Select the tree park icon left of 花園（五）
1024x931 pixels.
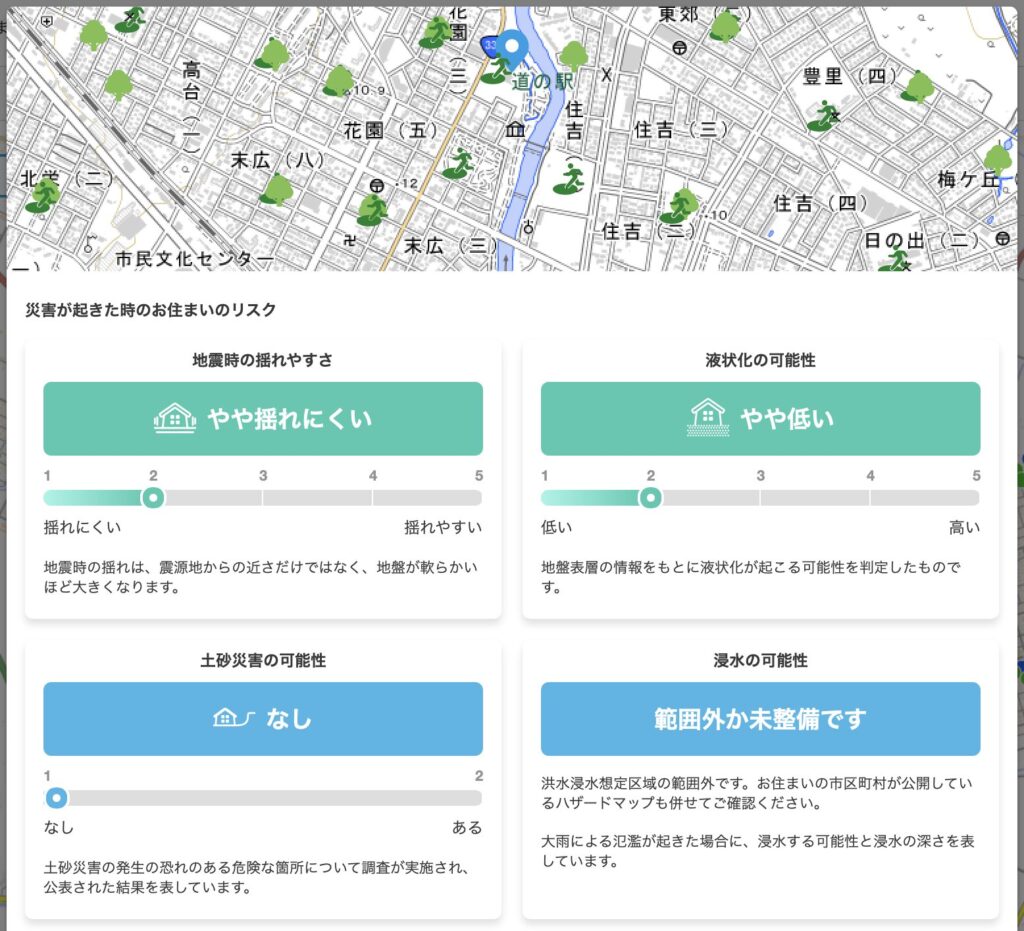tap(339, 80)
